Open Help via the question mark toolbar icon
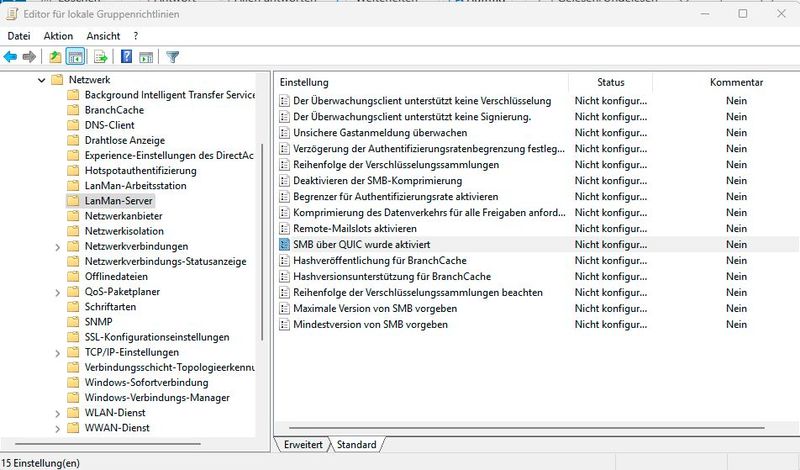This screenshot has width=800, height=470. pyautogui.click(x=126, y=57)
